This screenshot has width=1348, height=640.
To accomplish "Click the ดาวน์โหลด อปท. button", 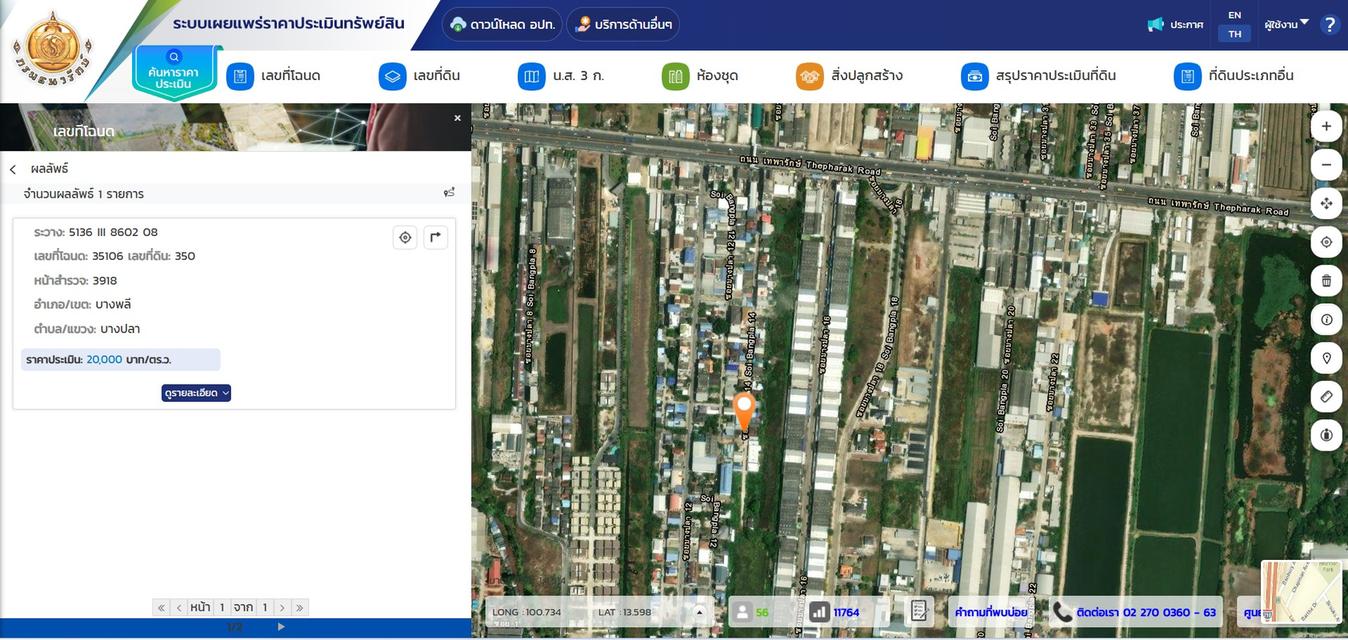I will (x=502, y=24).
